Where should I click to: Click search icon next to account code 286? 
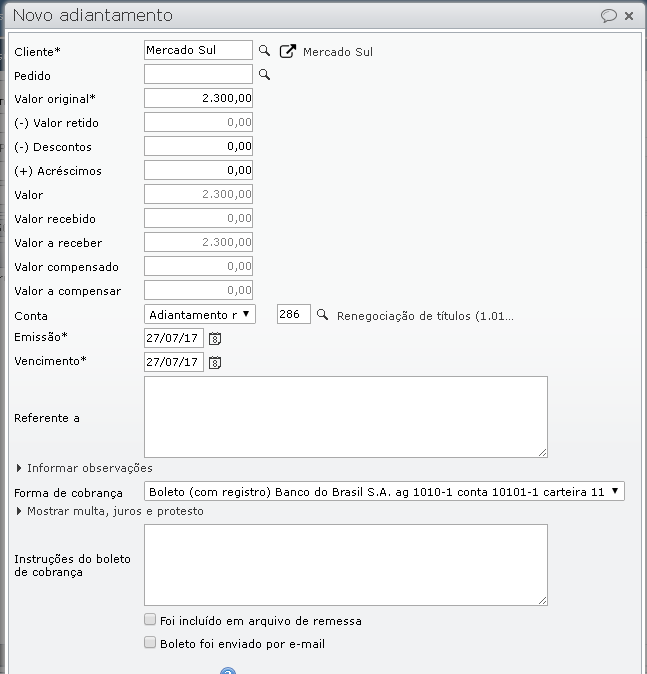coord(322,315)
